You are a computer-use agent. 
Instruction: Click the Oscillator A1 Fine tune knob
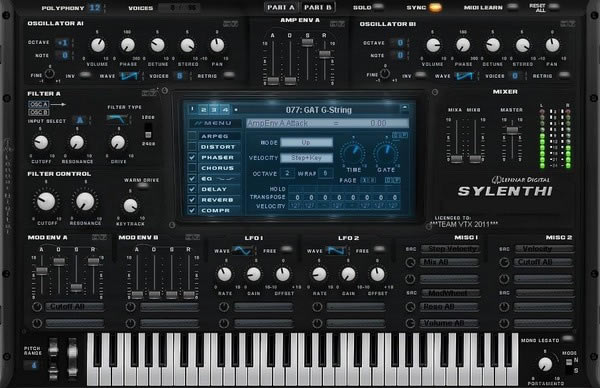click(49, 73)
